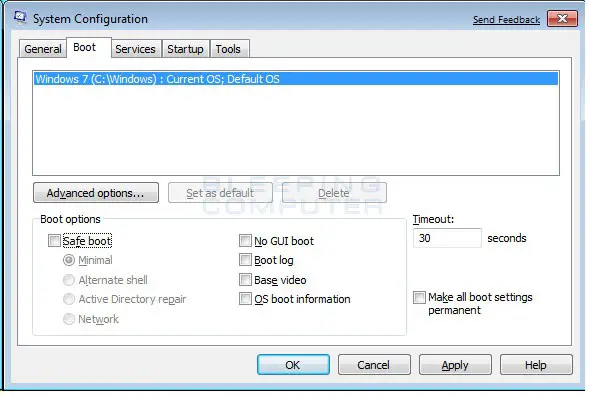
Task: Toggle OS boot information checkbox
Action: click(245, 299)
